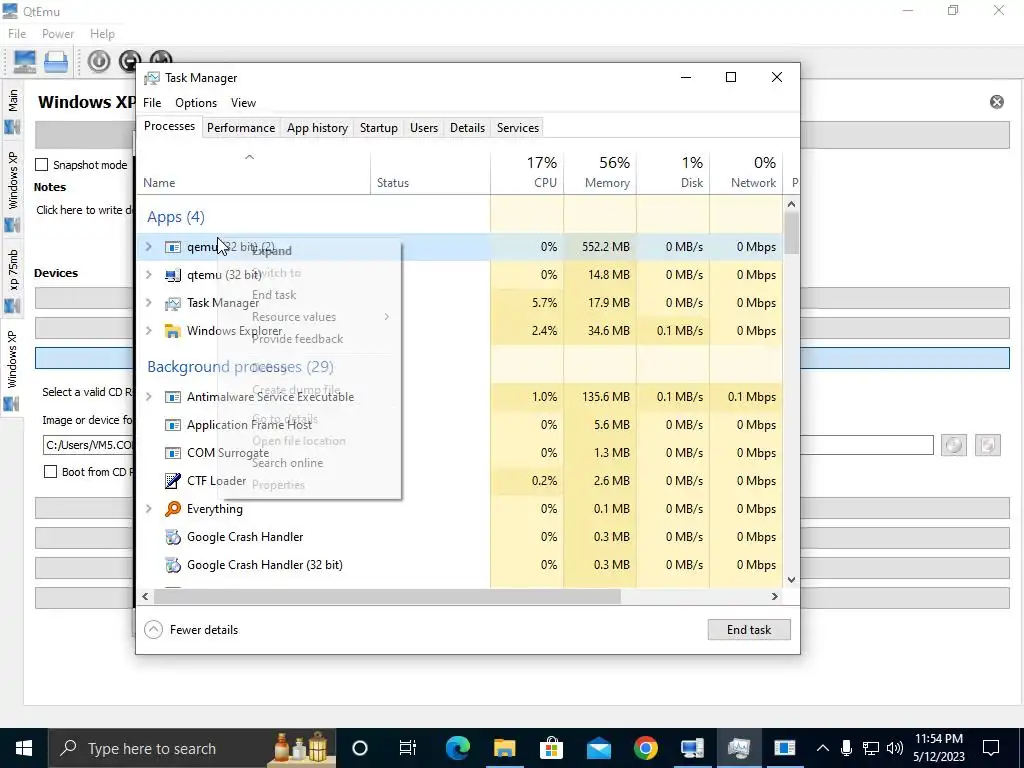Click the End task button

coord(749,630)
